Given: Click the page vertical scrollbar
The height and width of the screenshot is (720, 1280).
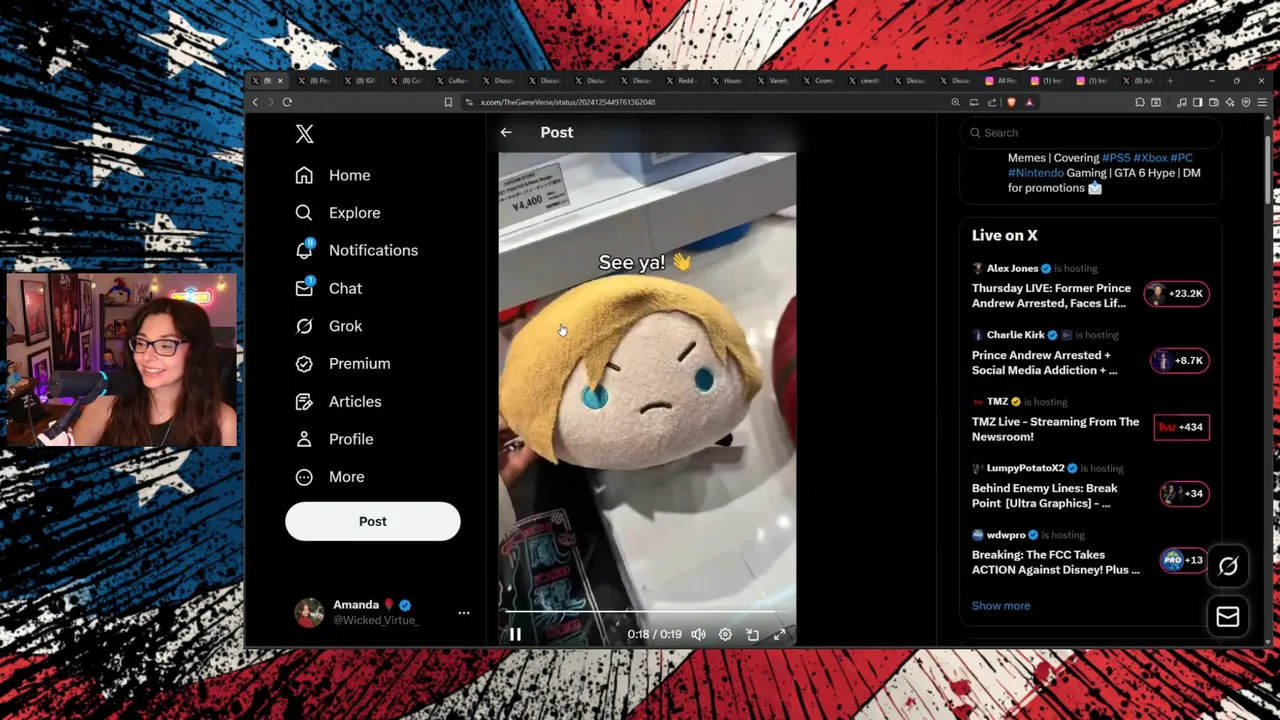Looking at the screenshot, I should click(1267, 170).
